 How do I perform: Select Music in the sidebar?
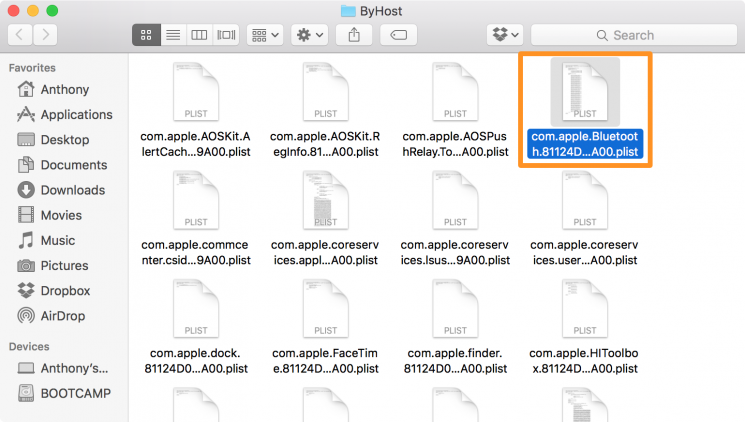tap(46, 240)
